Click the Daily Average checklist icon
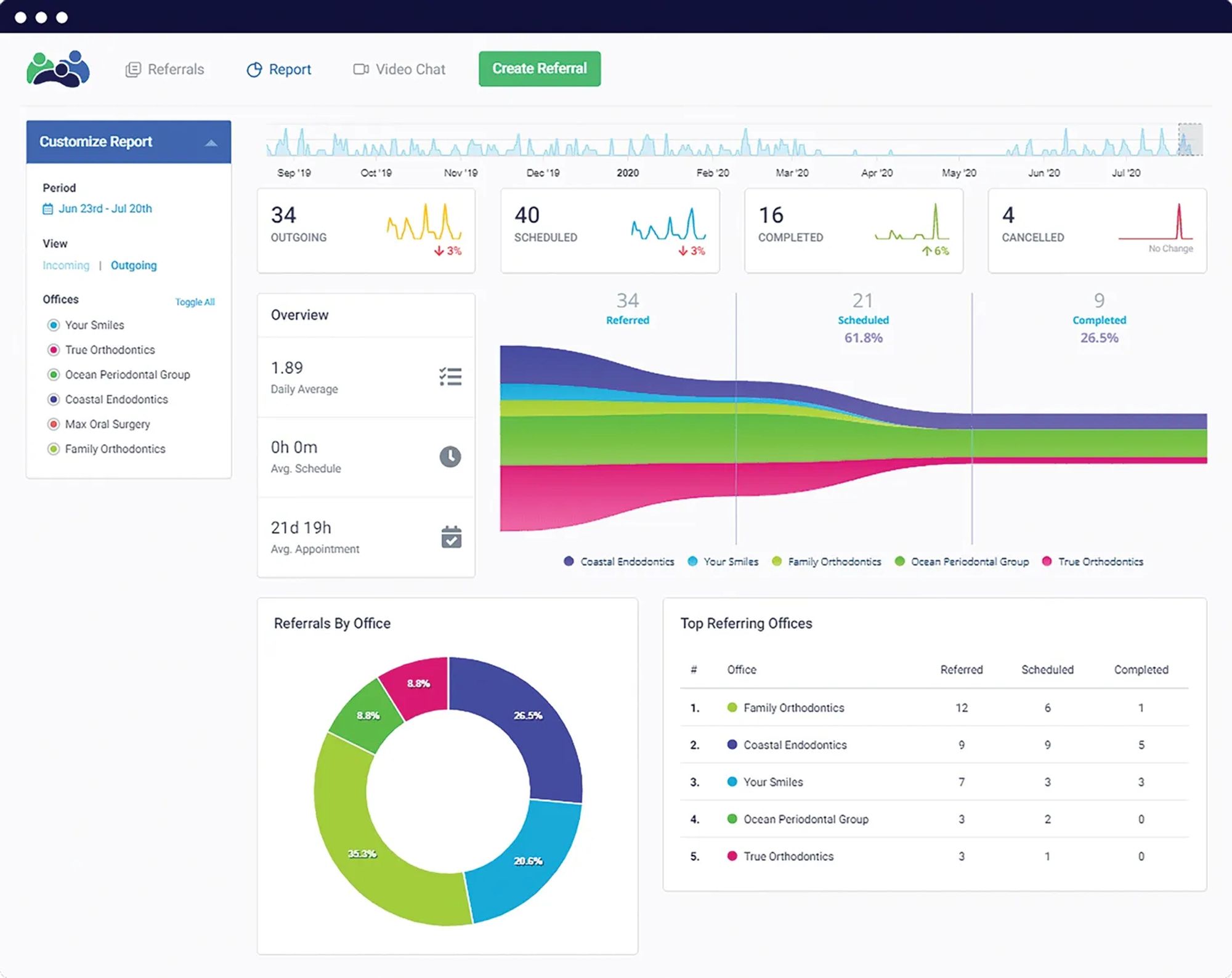This screenshot has height=978, width=1232. tap(450, 376)
